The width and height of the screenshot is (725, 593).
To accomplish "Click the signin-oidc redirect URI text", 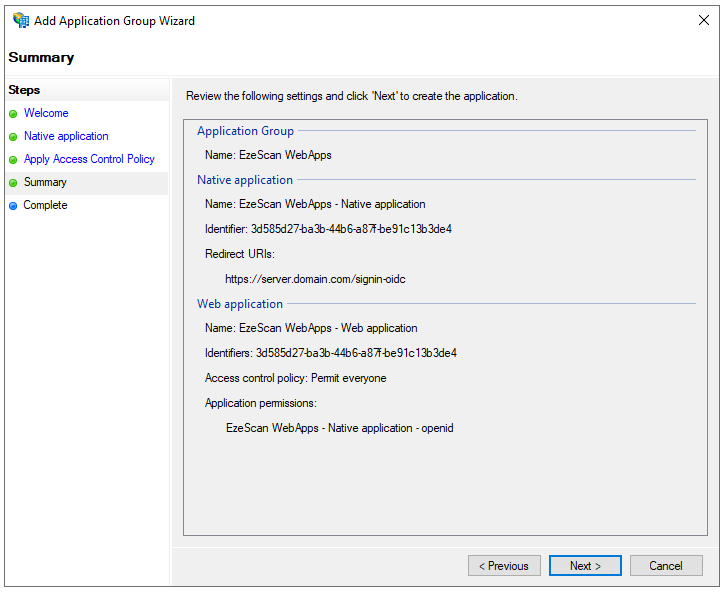I will (315, 279).
